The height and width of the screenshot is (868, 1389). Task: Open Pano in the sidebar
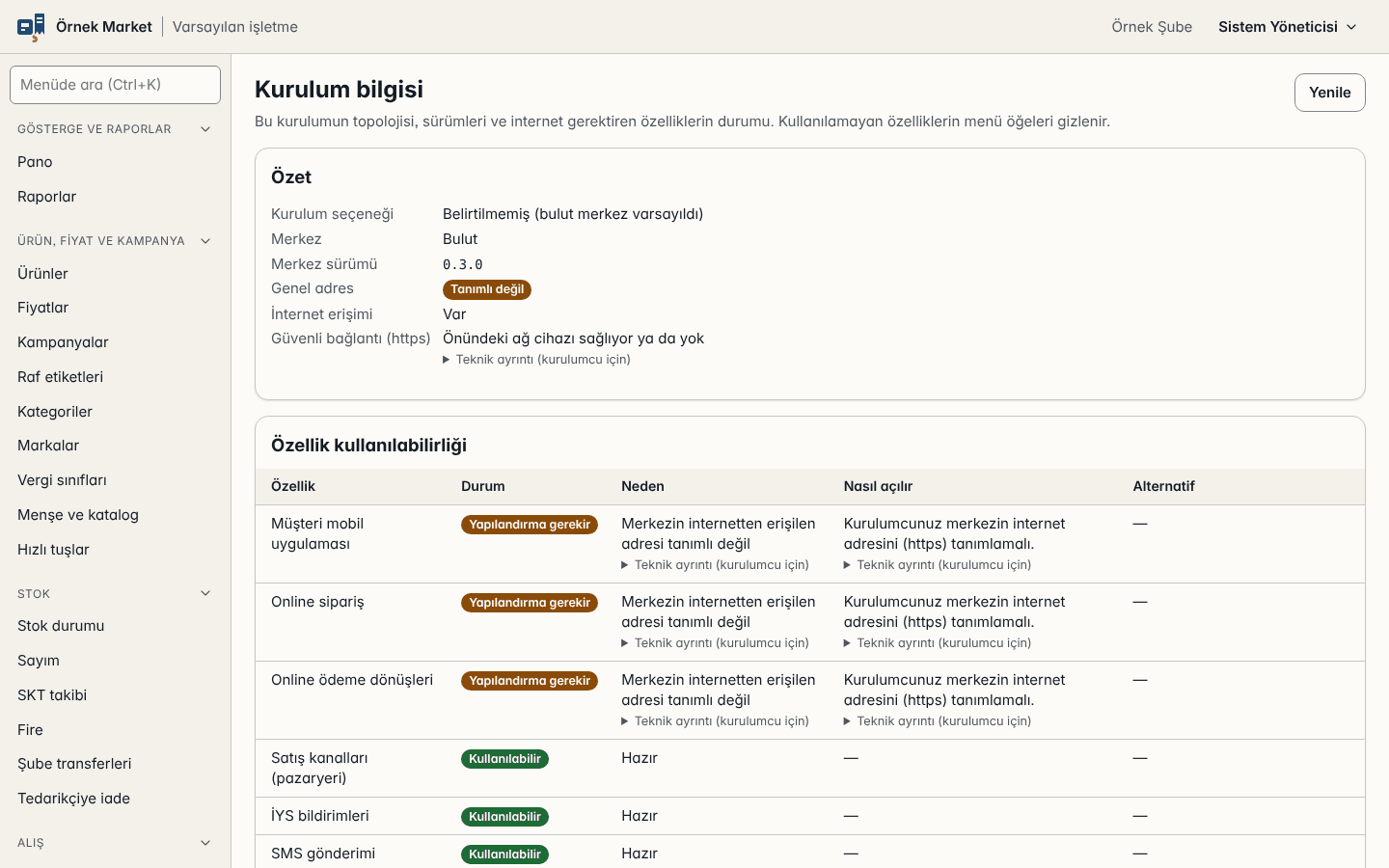click(115, 162)
